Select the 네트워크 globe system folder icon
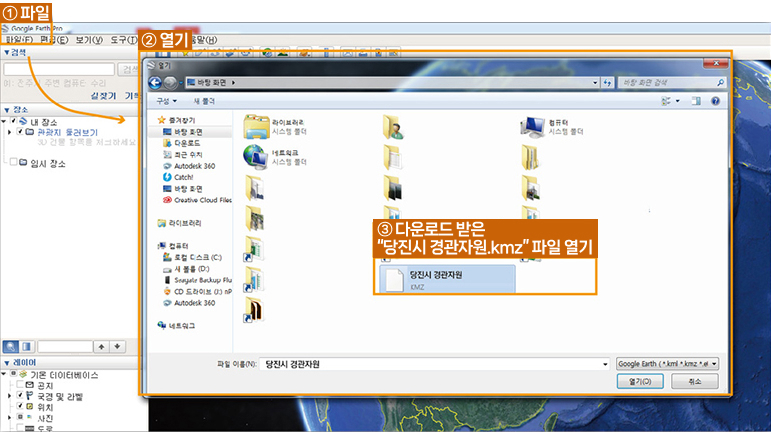Image resolution: width=771 pixels, height=432 pixels. (255, 157)
